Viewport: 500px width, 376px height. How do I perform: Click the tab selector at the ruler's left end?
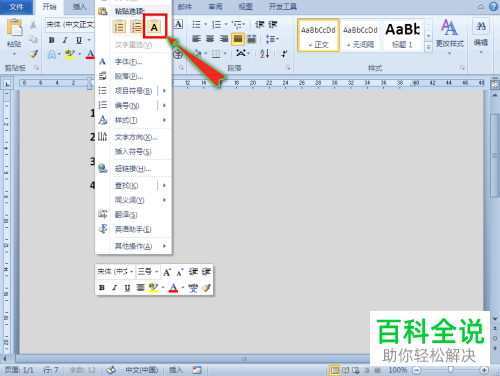click(7, 83)
